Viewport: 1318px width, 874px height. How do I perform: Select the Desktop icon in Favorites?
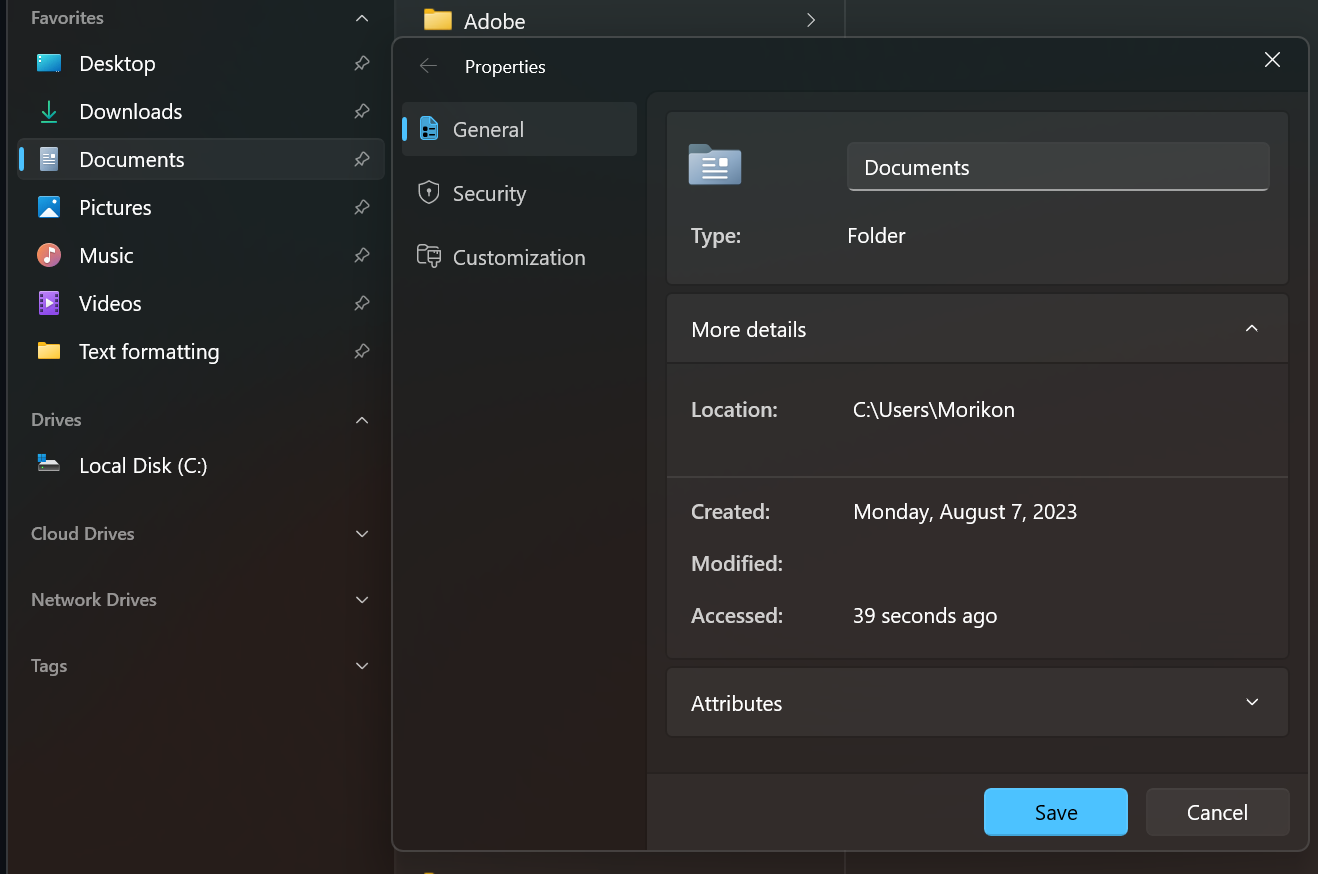[x=48, y=63]
